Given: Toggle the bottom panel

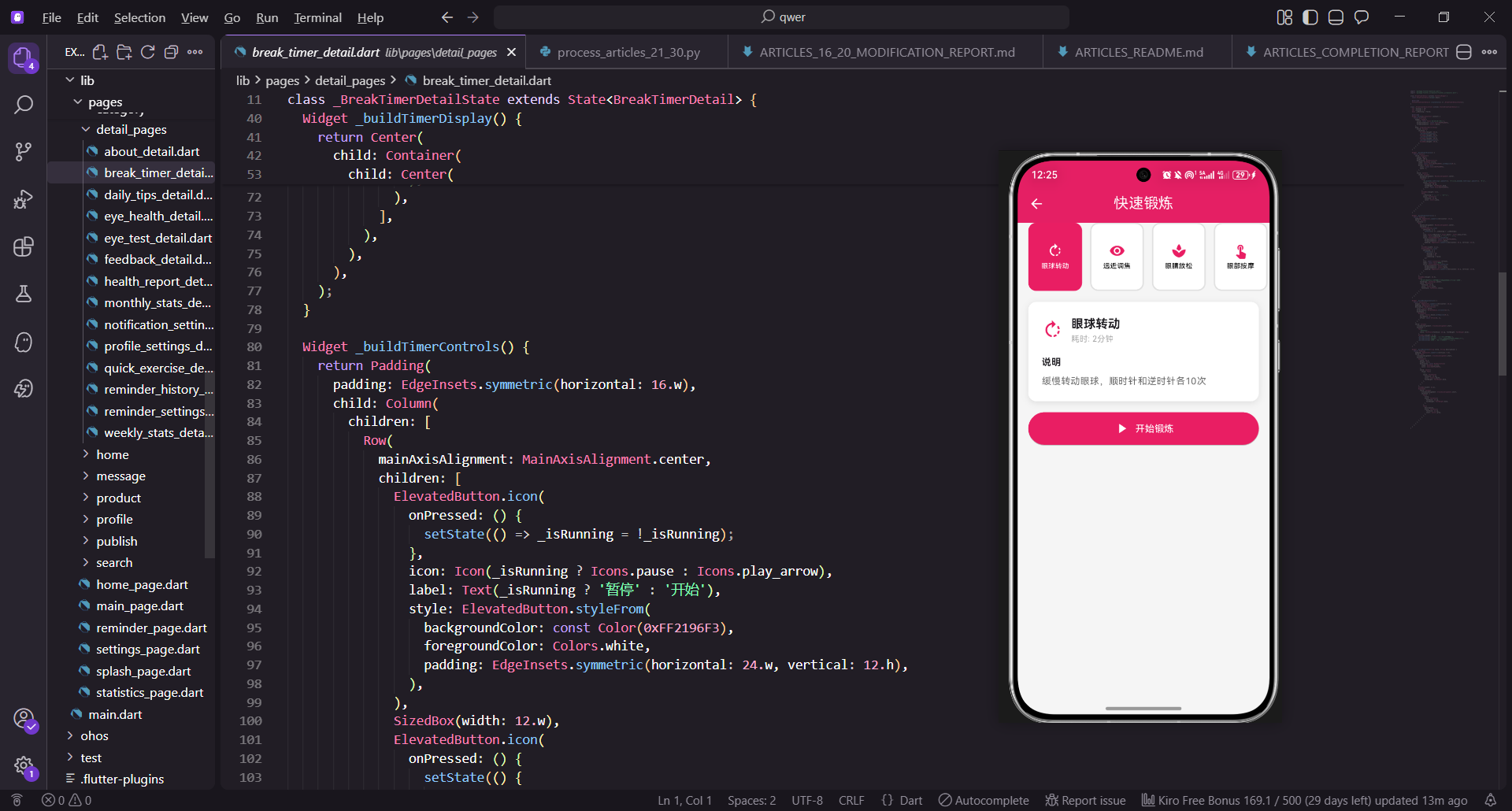Looking at the screenshot, I should pos(1336,17).
